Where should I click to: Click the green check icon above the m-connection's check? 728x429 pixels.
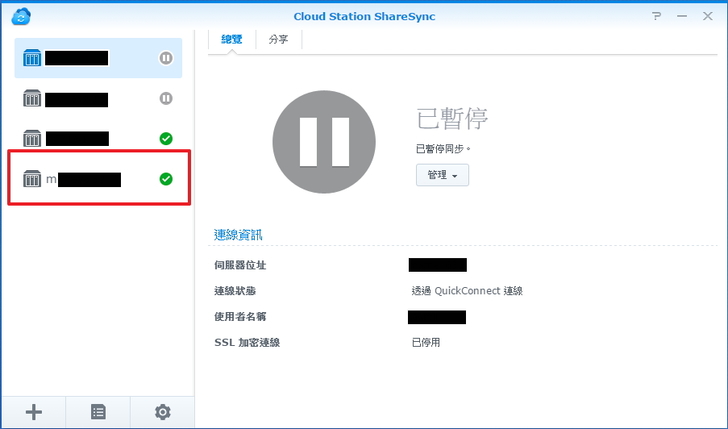pyautogui.click(x=166, y=138)
